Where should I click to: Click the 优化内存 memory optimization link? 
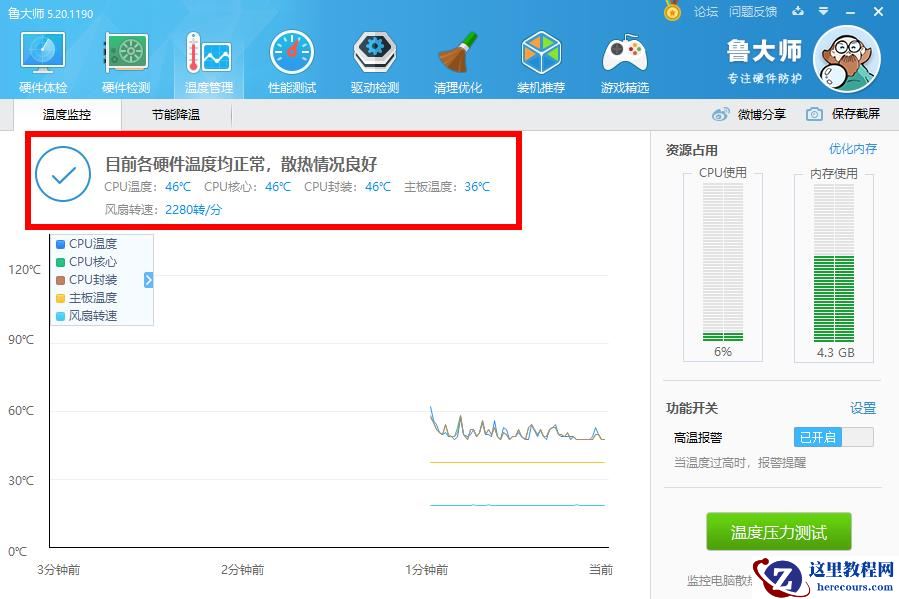855,147
